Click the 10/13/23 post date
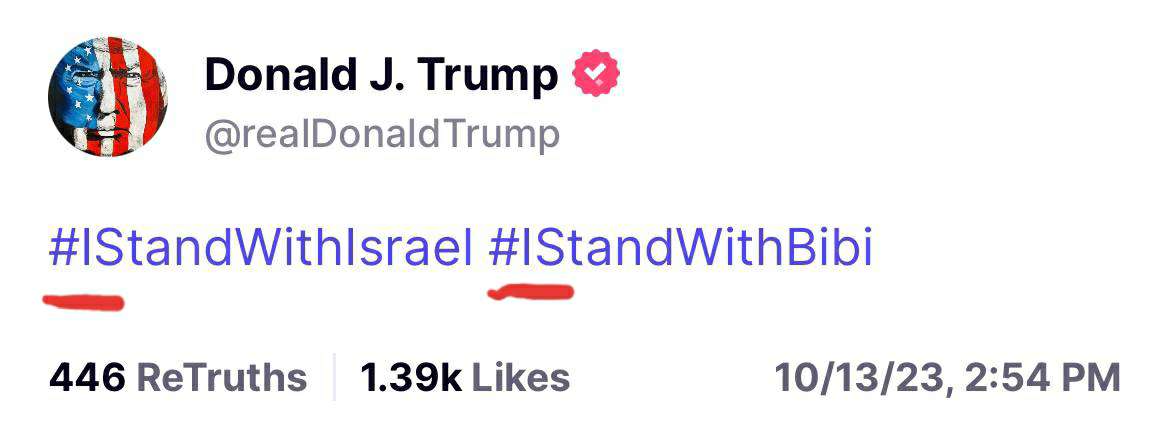The image size is (1170, 434). tap(859, 378)
